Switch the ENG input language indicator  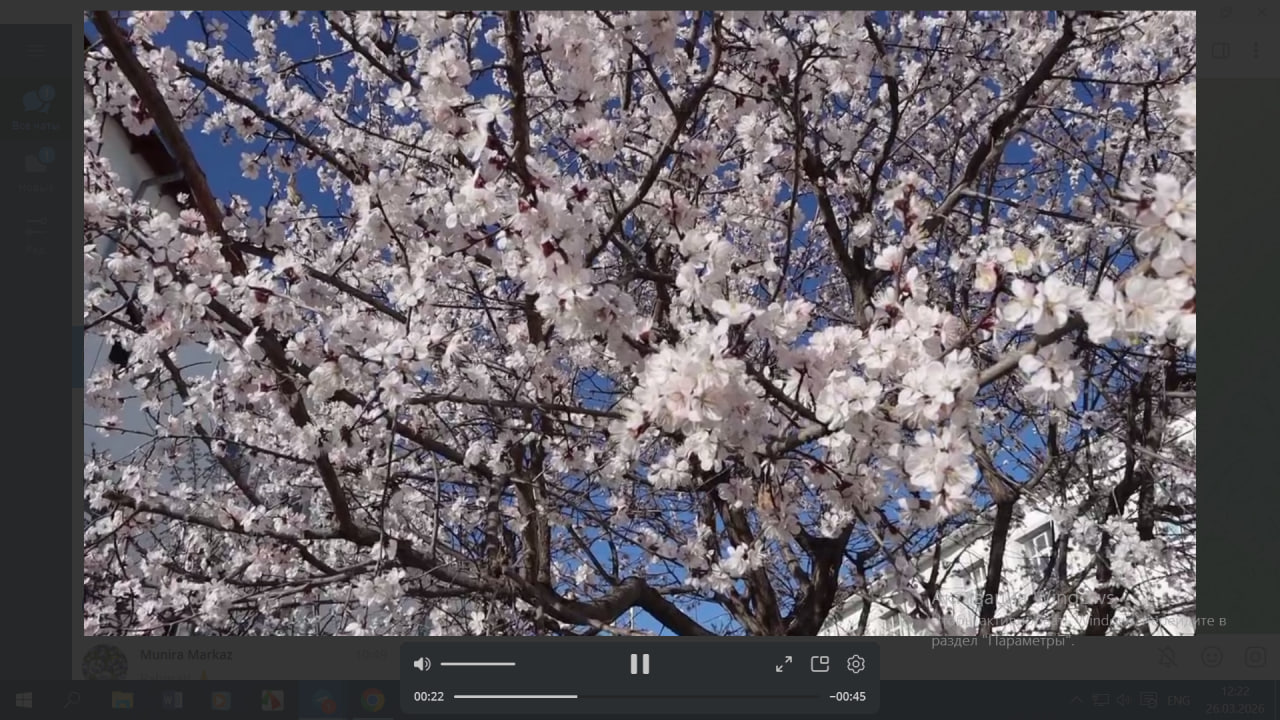click(1178, 700)
